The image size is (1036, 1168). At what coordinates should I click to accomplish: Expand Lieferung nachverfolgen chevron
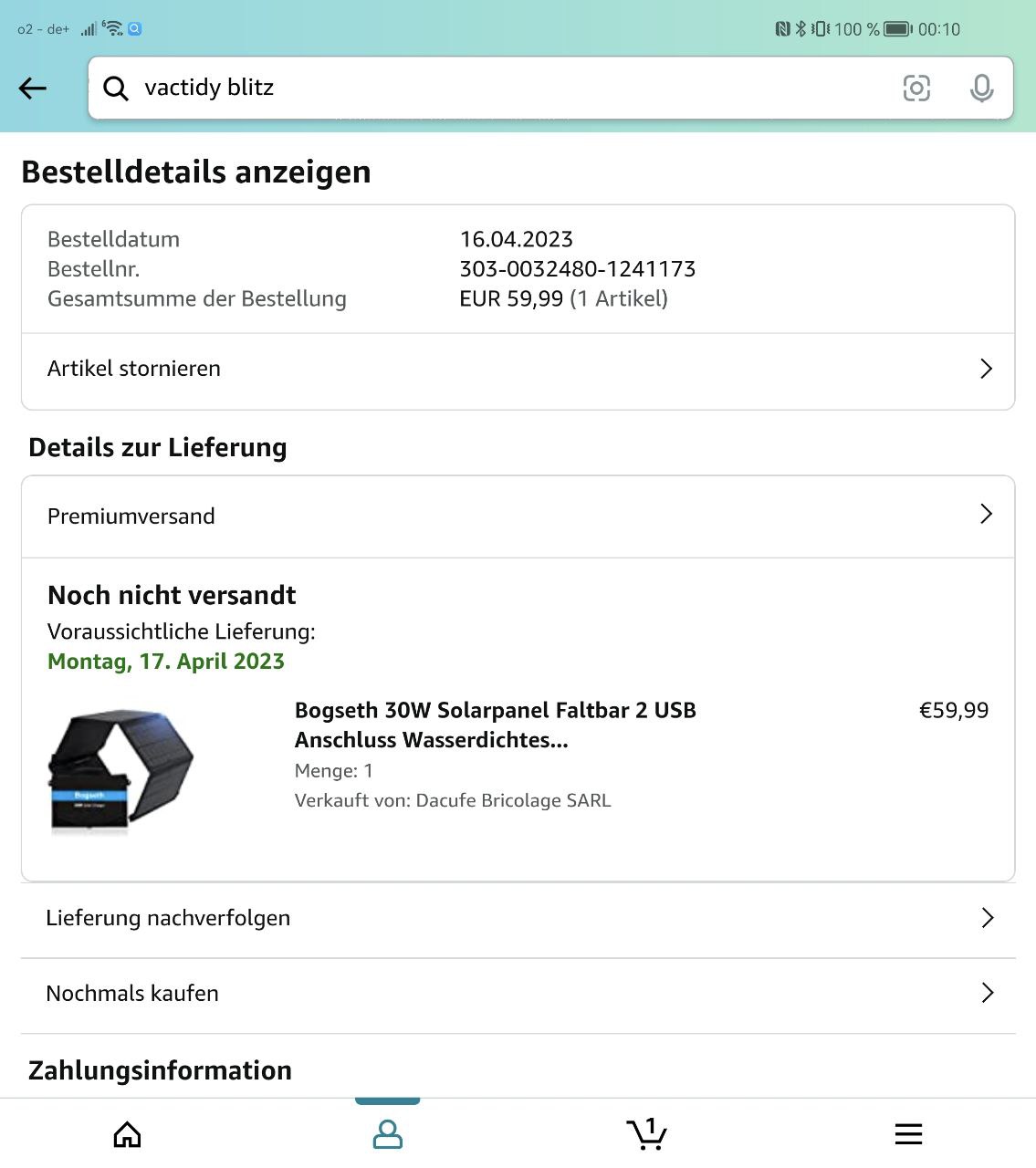pos(987,918)
